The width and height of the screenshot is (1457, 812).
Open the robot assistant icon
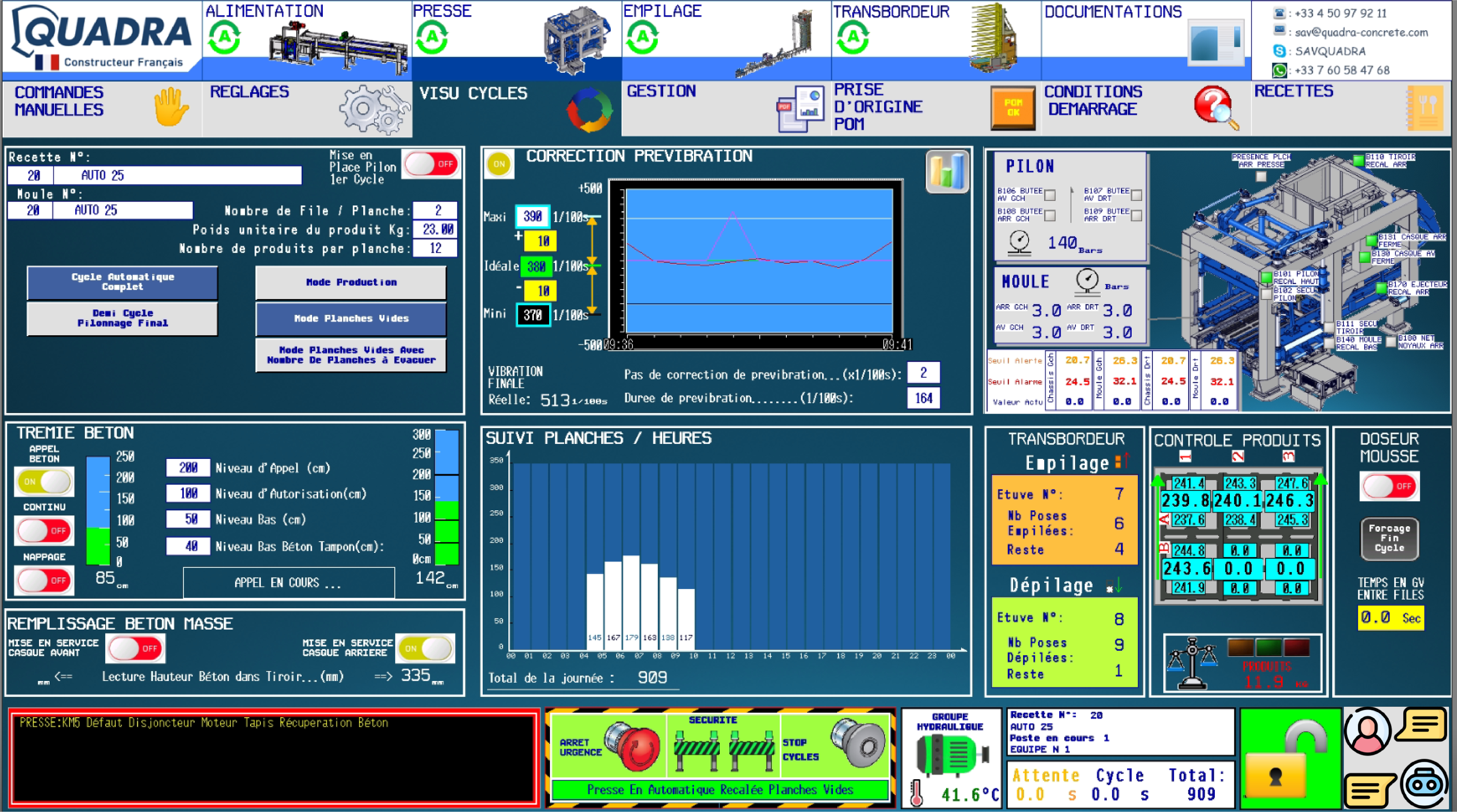point(1425,784)
